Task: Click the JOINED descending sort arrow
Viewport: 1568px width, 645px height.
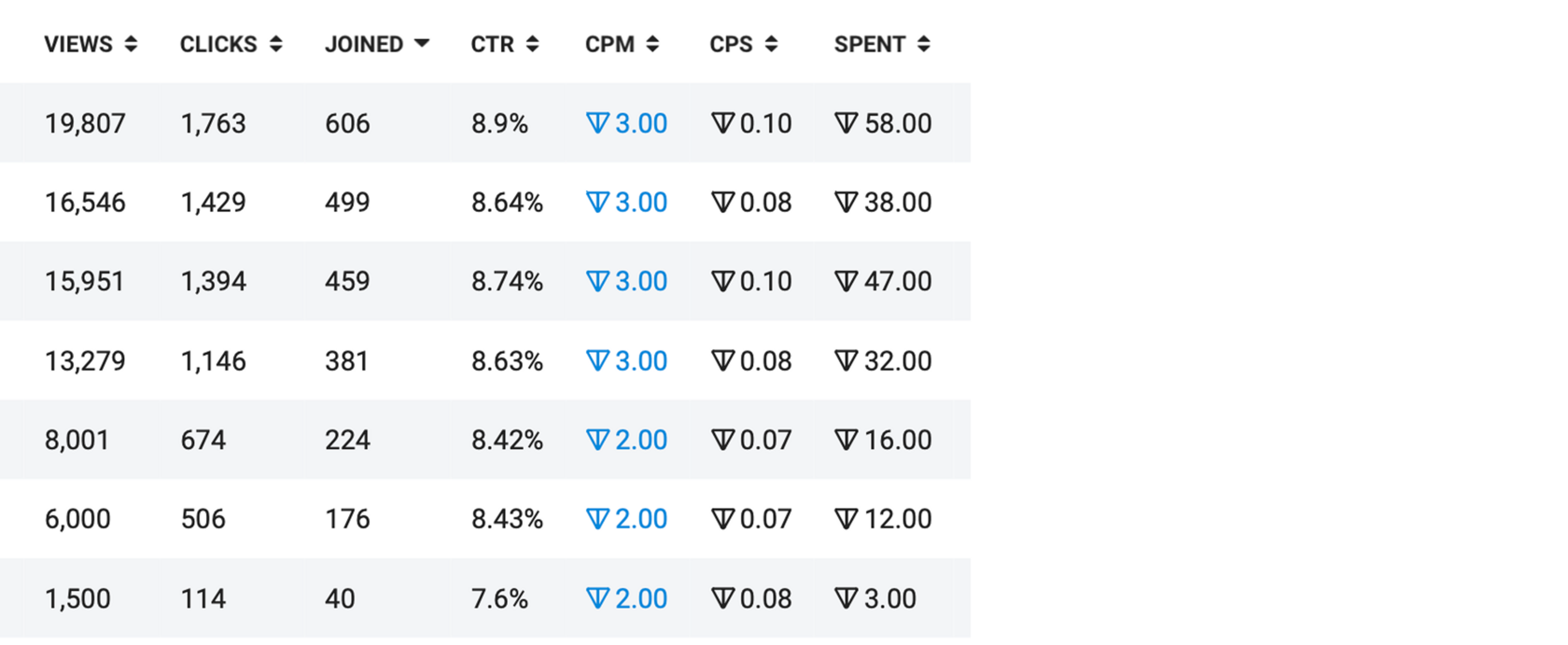Action: pyautogui.click(x=422, y=44)
